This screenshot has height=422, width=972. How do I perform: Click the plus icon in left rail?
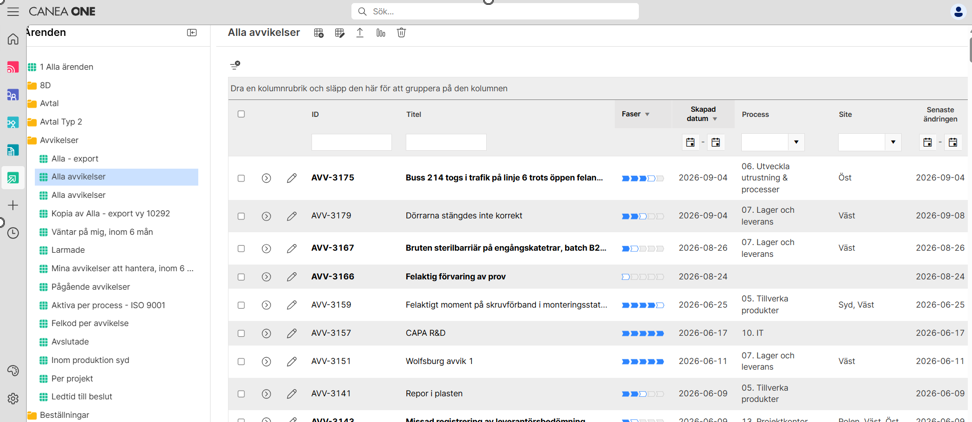13,205
